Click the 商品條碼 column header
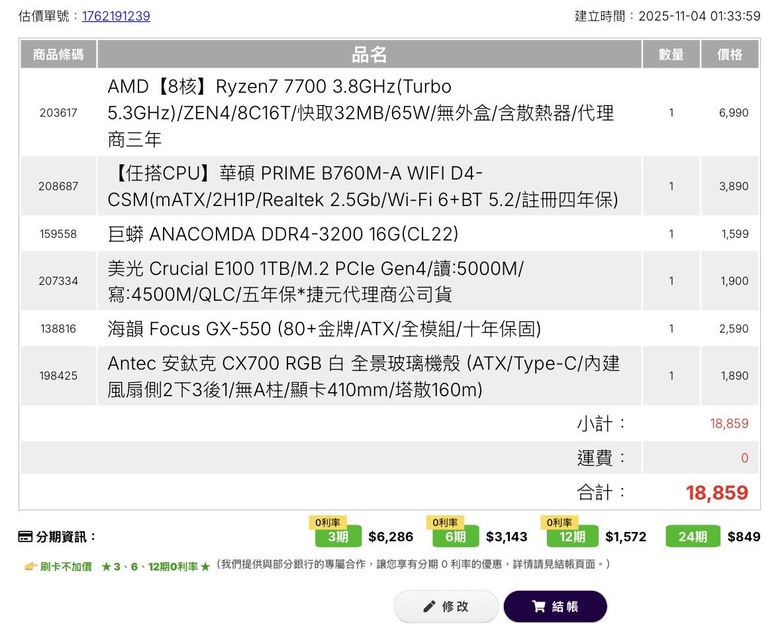 click(58, 54)
